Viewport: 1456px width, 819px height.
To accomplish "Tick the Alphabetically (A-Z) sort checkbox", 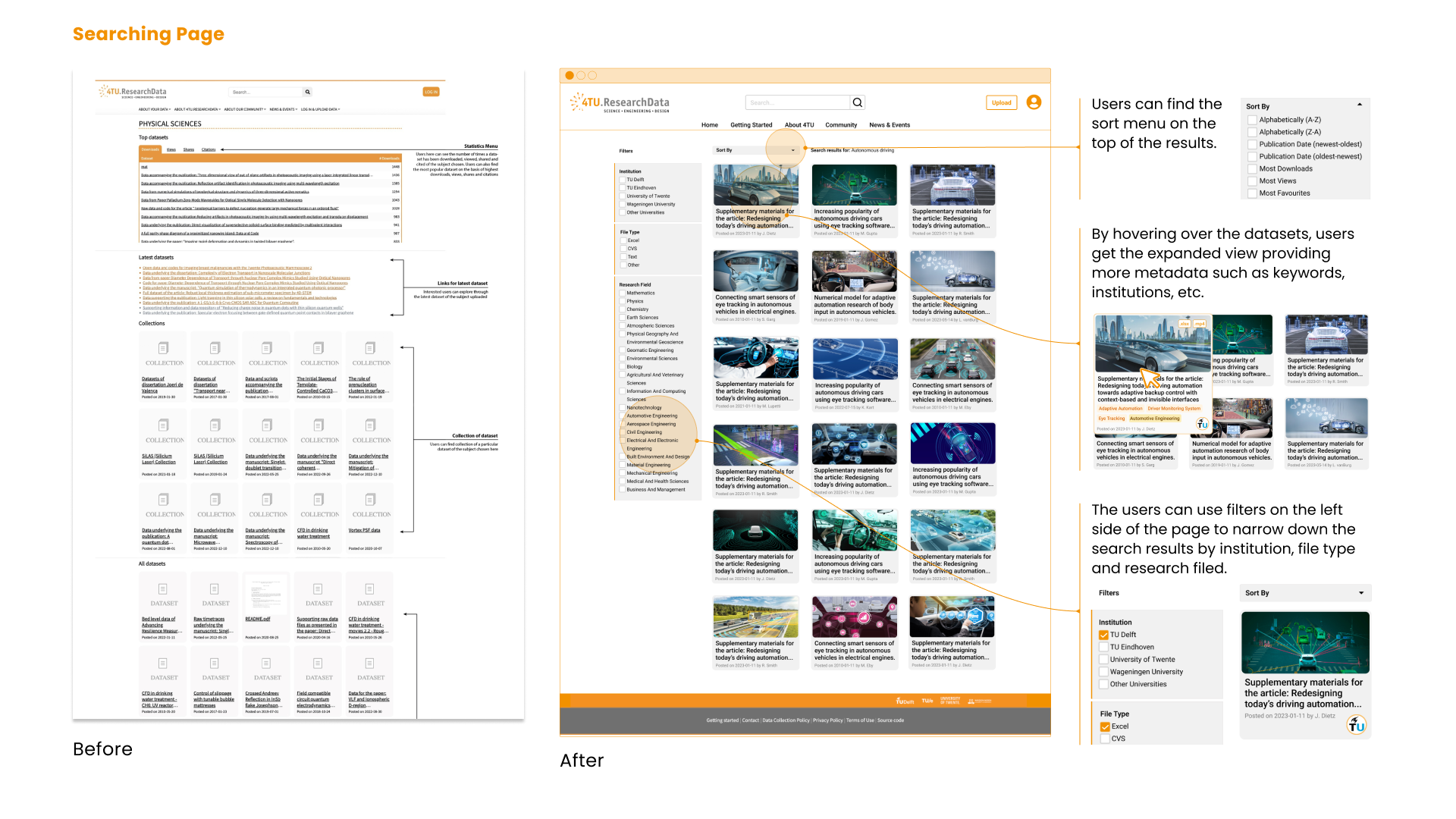I will (1253, 120).
